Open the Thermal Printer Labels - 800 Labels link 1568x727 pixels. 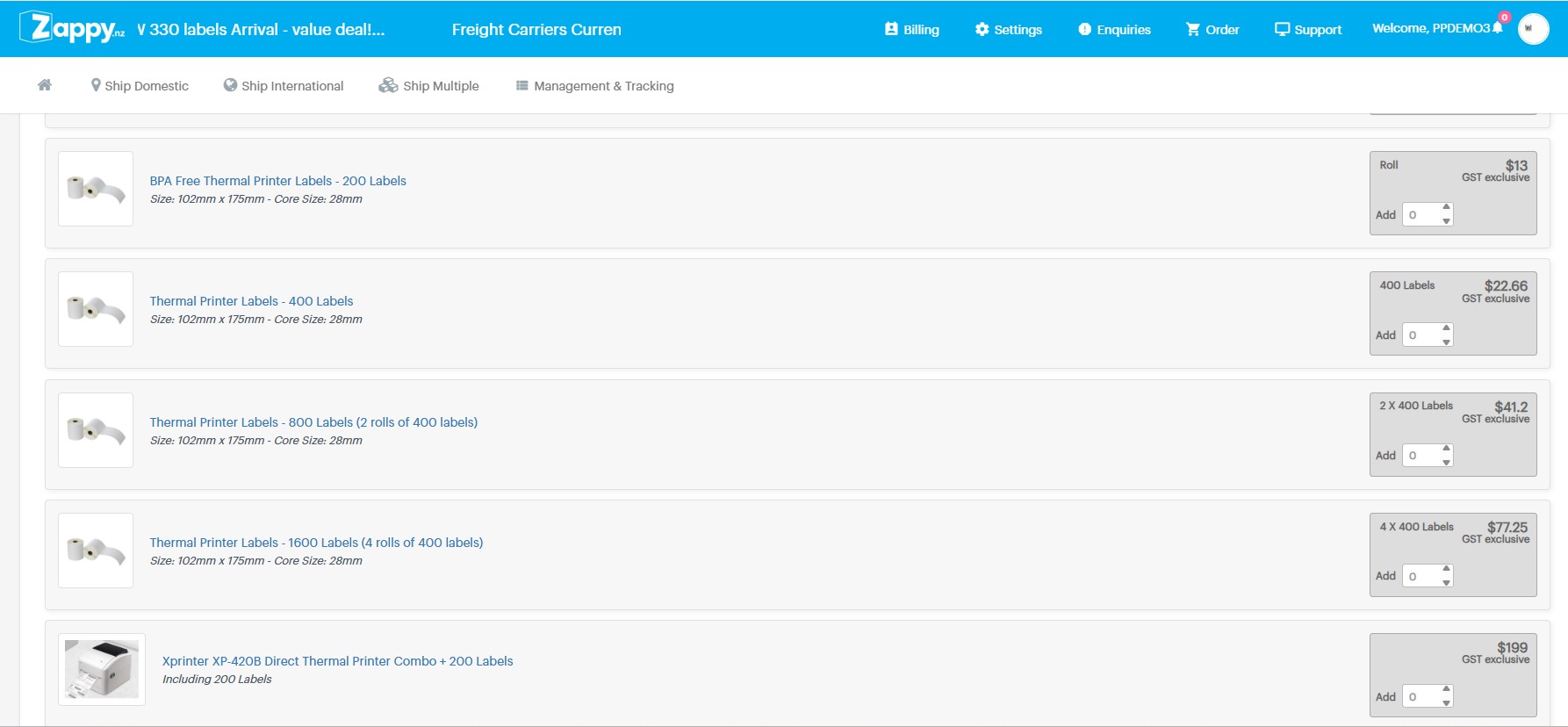pyautogui.click(x=313, y=422)
